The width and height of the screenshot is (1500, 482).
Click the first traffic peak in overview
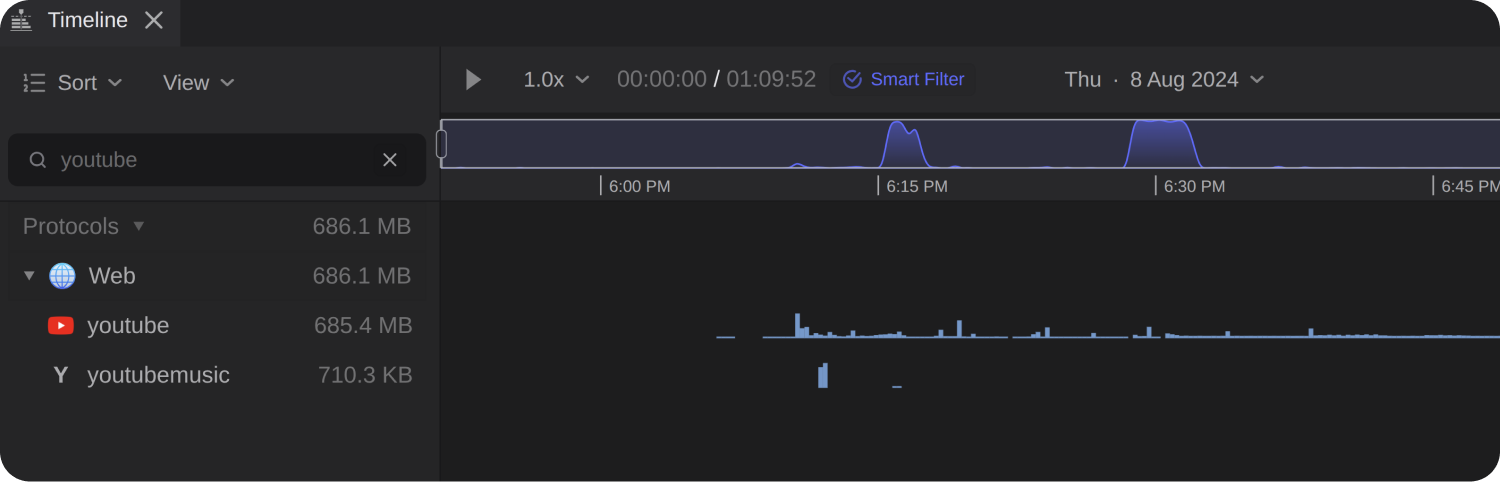pyautogui.click(x=902, y=144)
